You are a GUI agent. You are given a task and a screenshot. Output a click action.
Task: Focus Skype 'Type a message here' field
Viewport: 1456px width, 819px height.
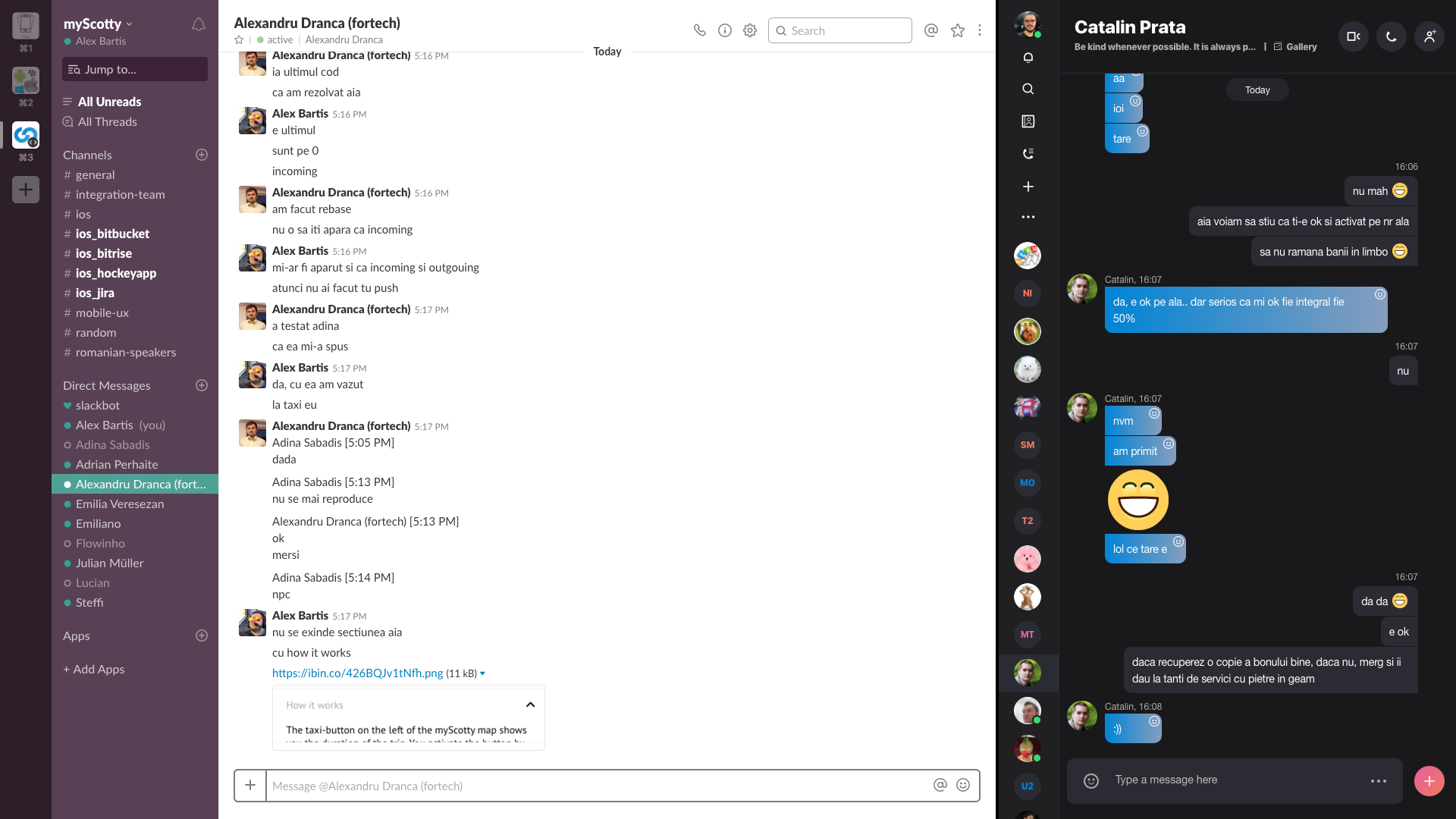click(x=1236, y=780)
